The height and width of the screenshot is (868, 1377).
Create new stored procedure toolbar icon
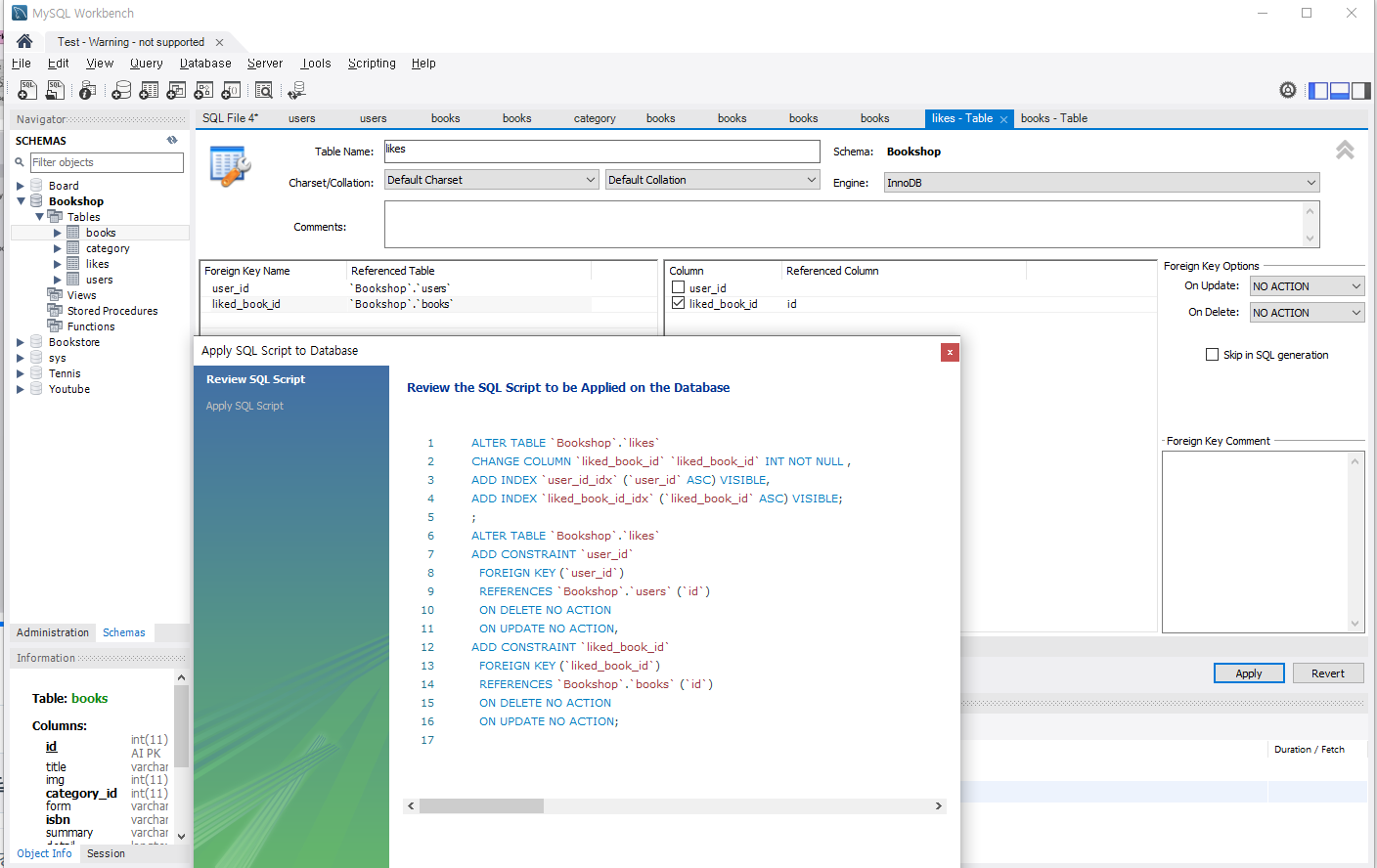tap(203, 90)
